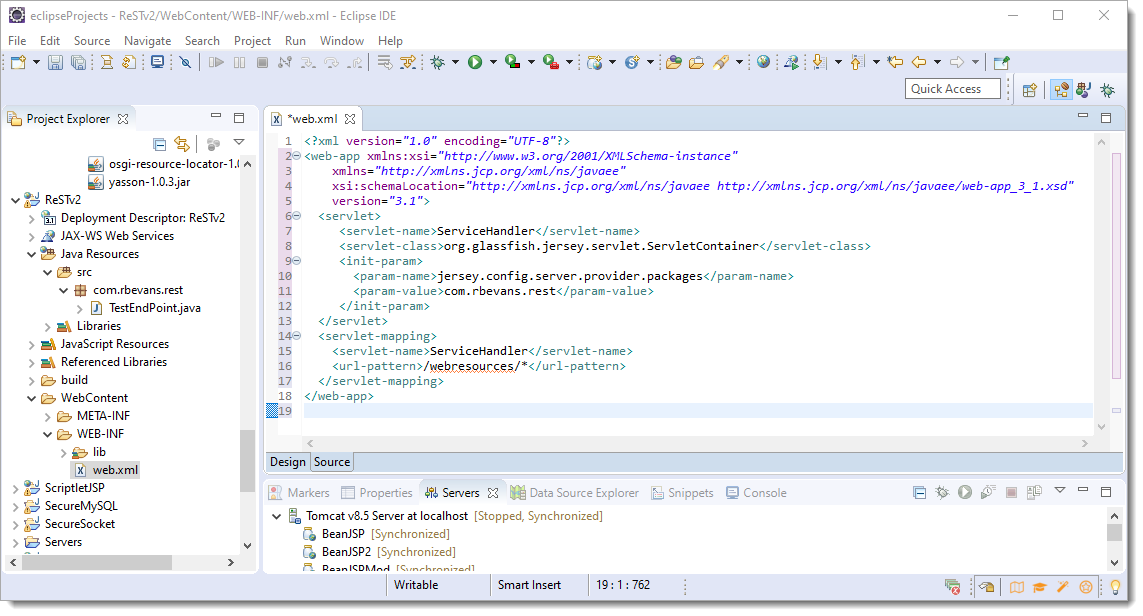This screenshot has height=616, width=1143.
Task: Fold the servlet element at line 6
Action: pos(297,217)
